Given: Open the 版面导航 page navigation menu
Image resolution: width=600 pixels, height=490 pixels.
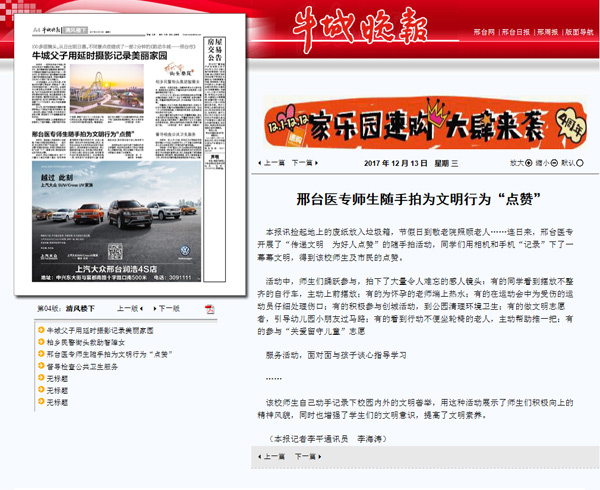Looking at the screenshot, I should pos(579,32).
